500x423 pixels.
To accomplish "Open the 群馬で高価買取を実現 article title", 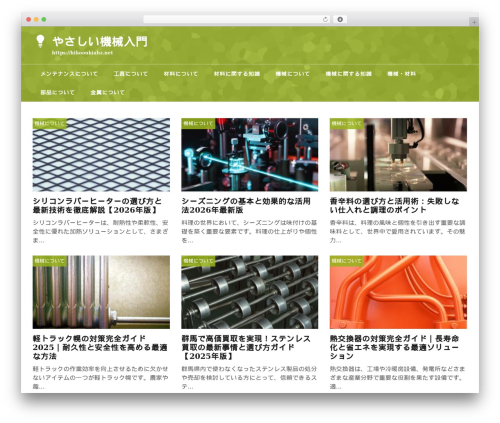I will (x=246, y=347).
